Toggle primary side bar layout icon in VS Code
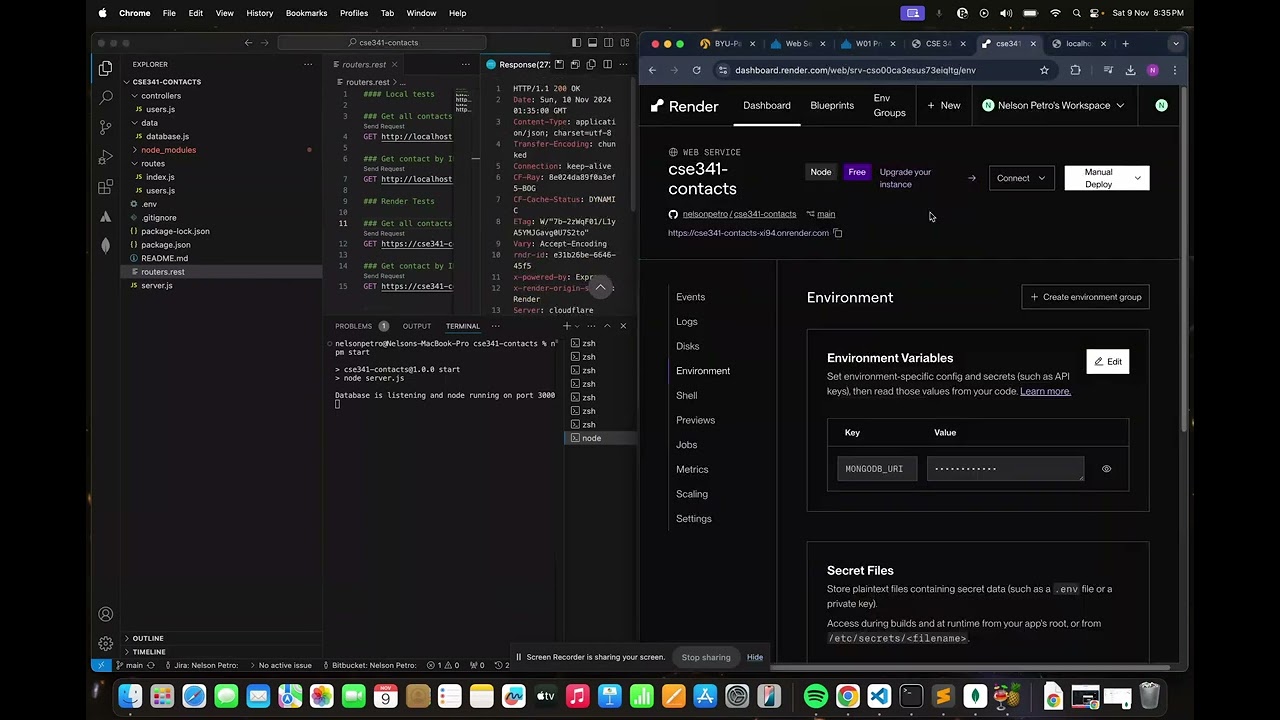The height and width of the screenshot is (720, 1280). 576,42
